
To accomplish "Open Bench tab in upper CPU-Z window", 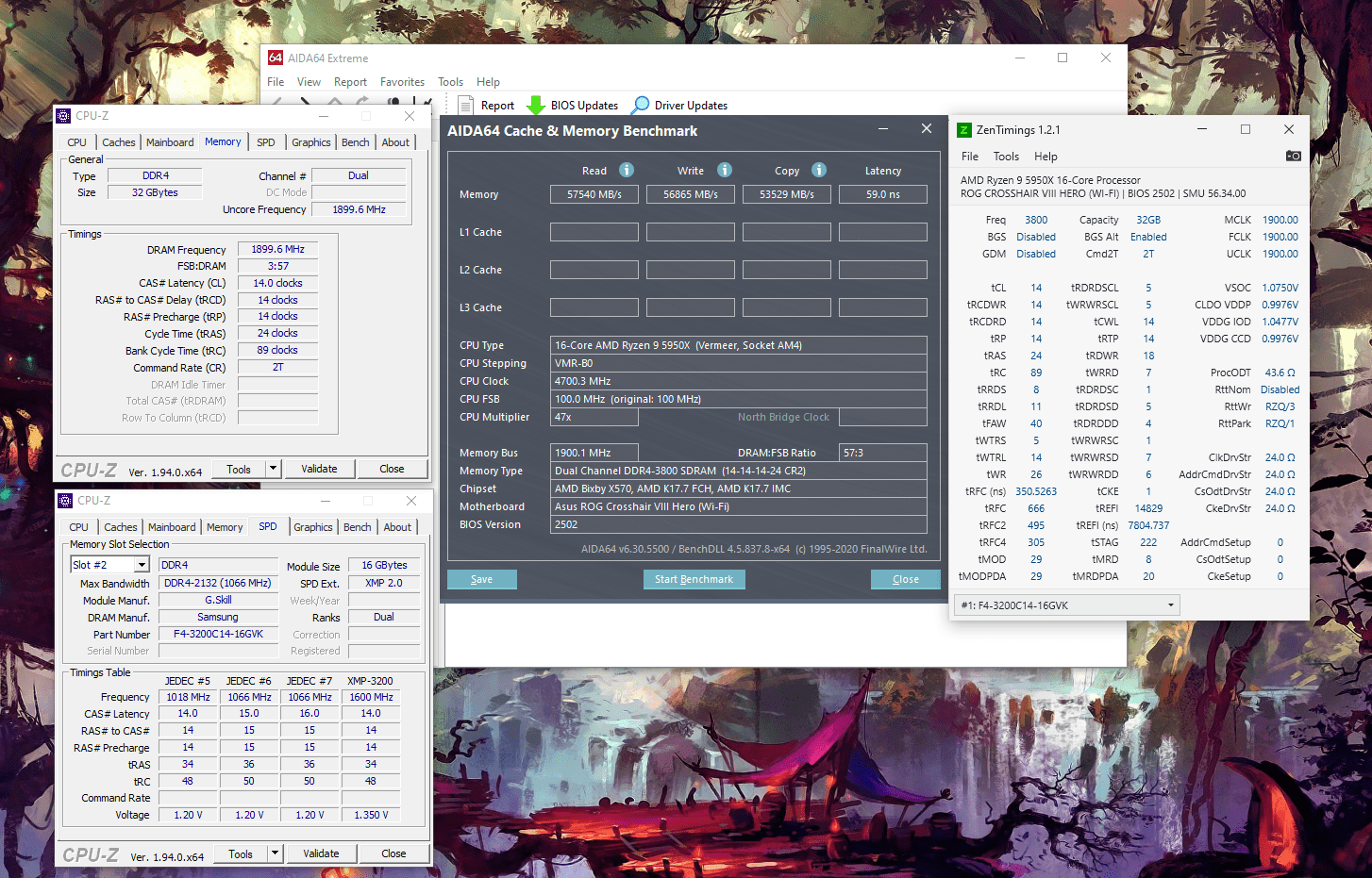I will point(356,142).
